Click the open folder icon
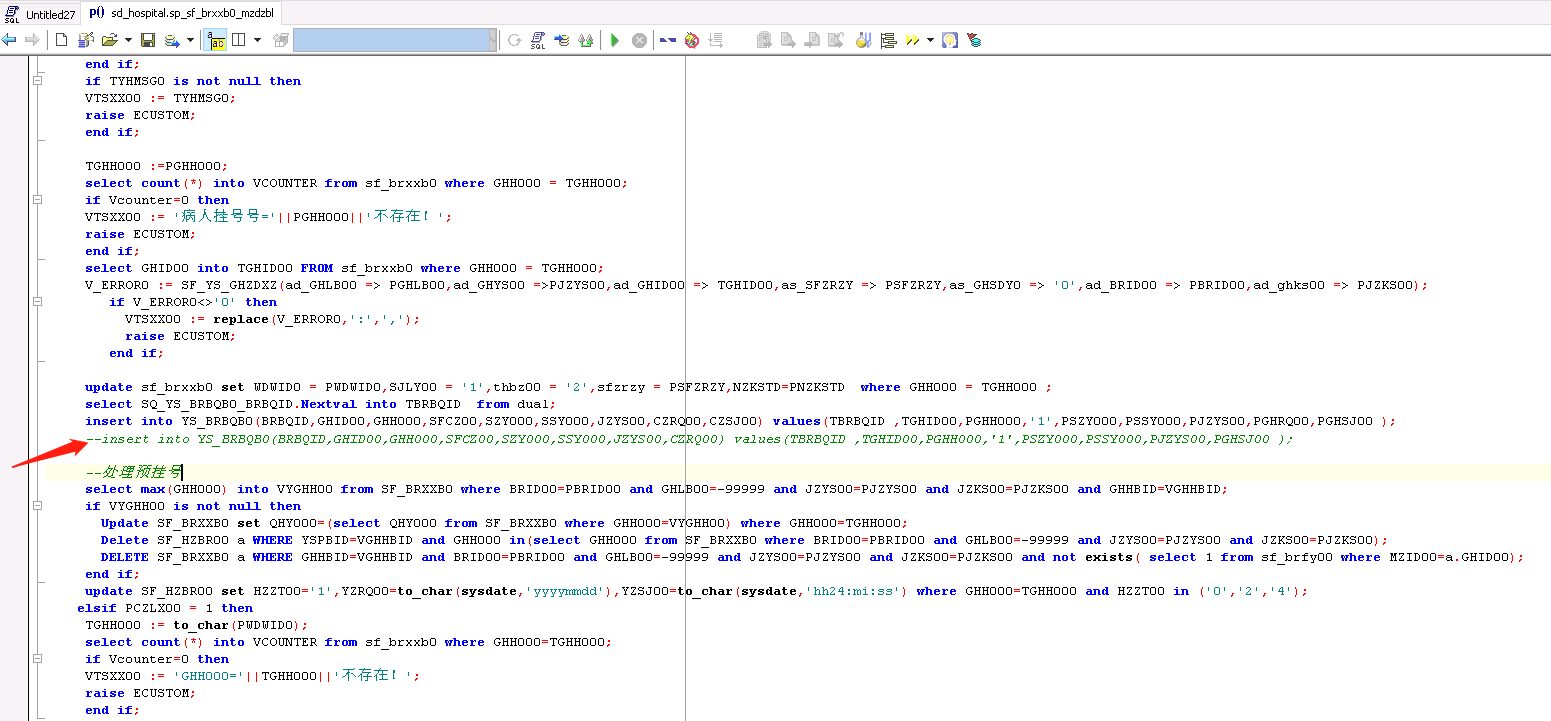Image resolution: width=1551 pixels, height=721 pixels. coord(109,40)
